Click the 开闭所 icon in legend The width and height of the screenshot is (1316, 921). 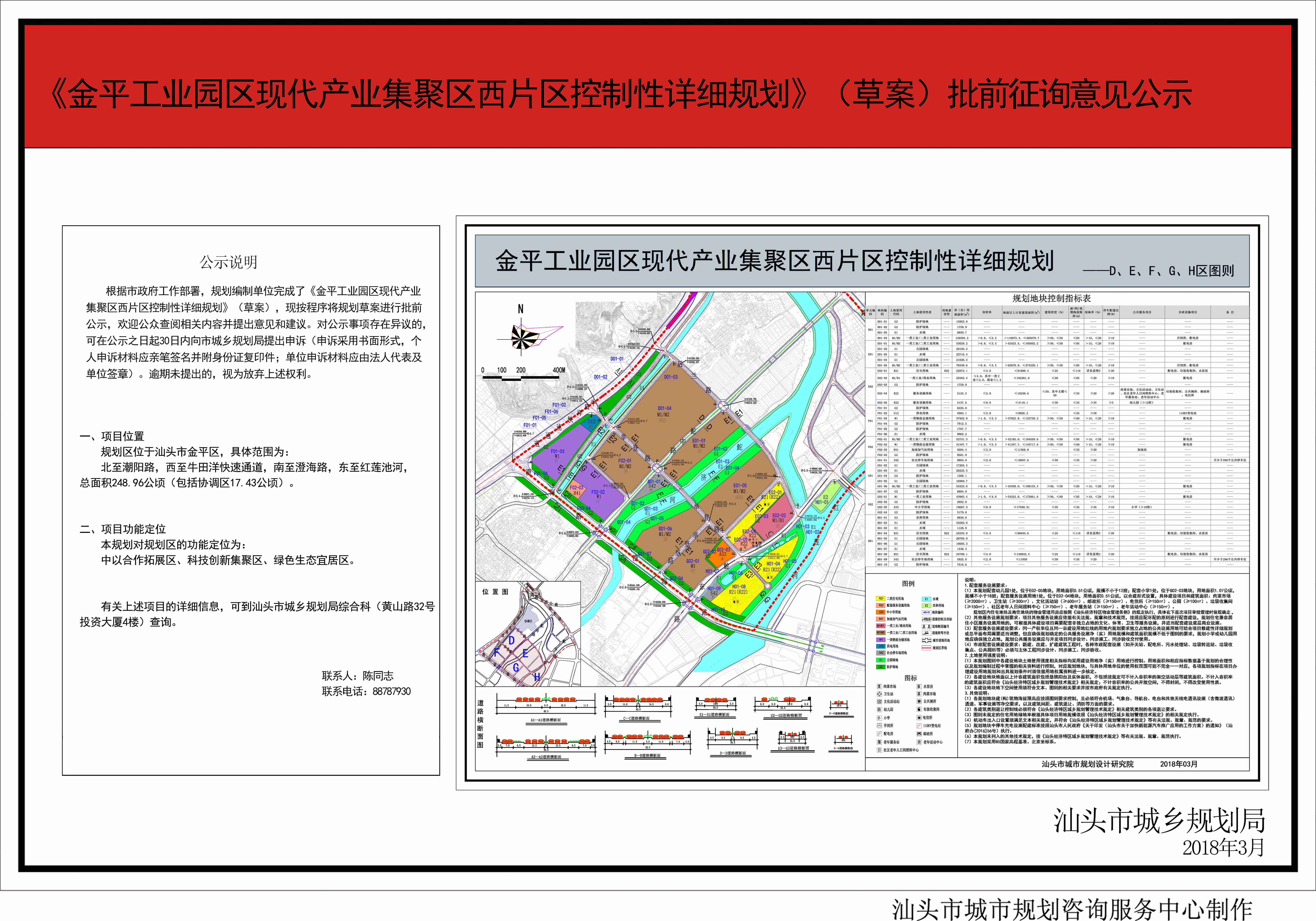[x=879, y=726]
